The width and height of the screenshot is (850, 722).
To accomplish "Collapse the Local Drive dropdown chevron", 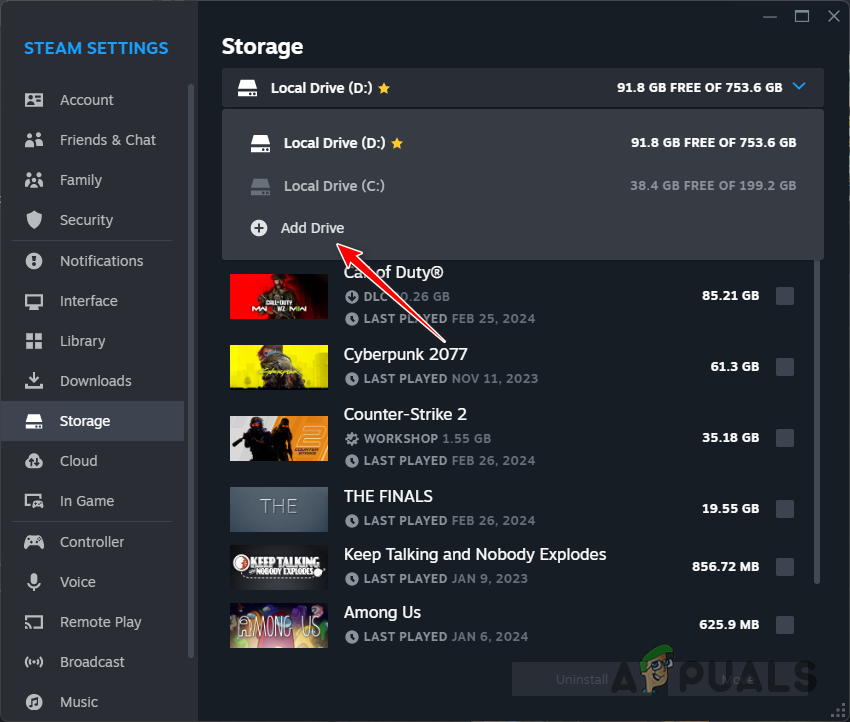I will pos(798,87).
